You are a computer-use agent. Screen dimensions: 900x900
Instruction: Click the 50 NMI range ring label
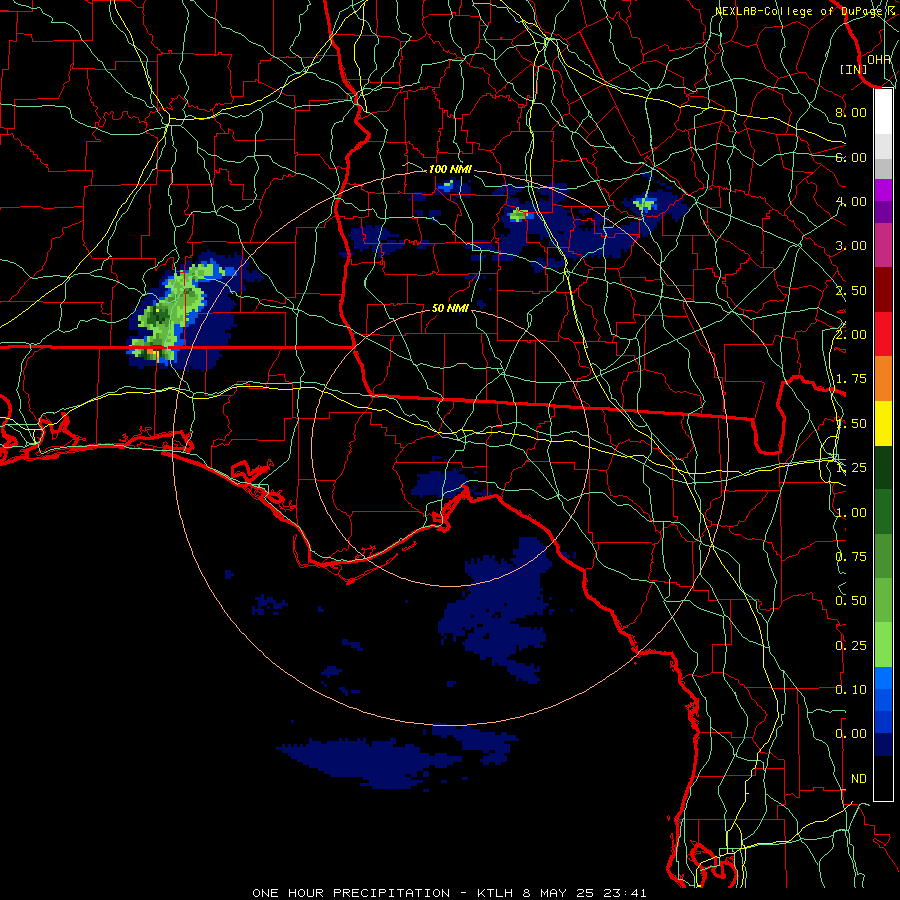(x=450, y=308)
